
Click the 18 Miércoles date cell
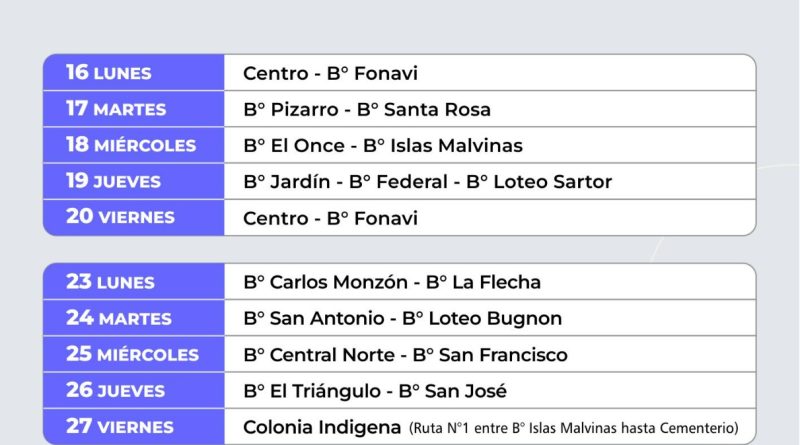pos(131,145)
